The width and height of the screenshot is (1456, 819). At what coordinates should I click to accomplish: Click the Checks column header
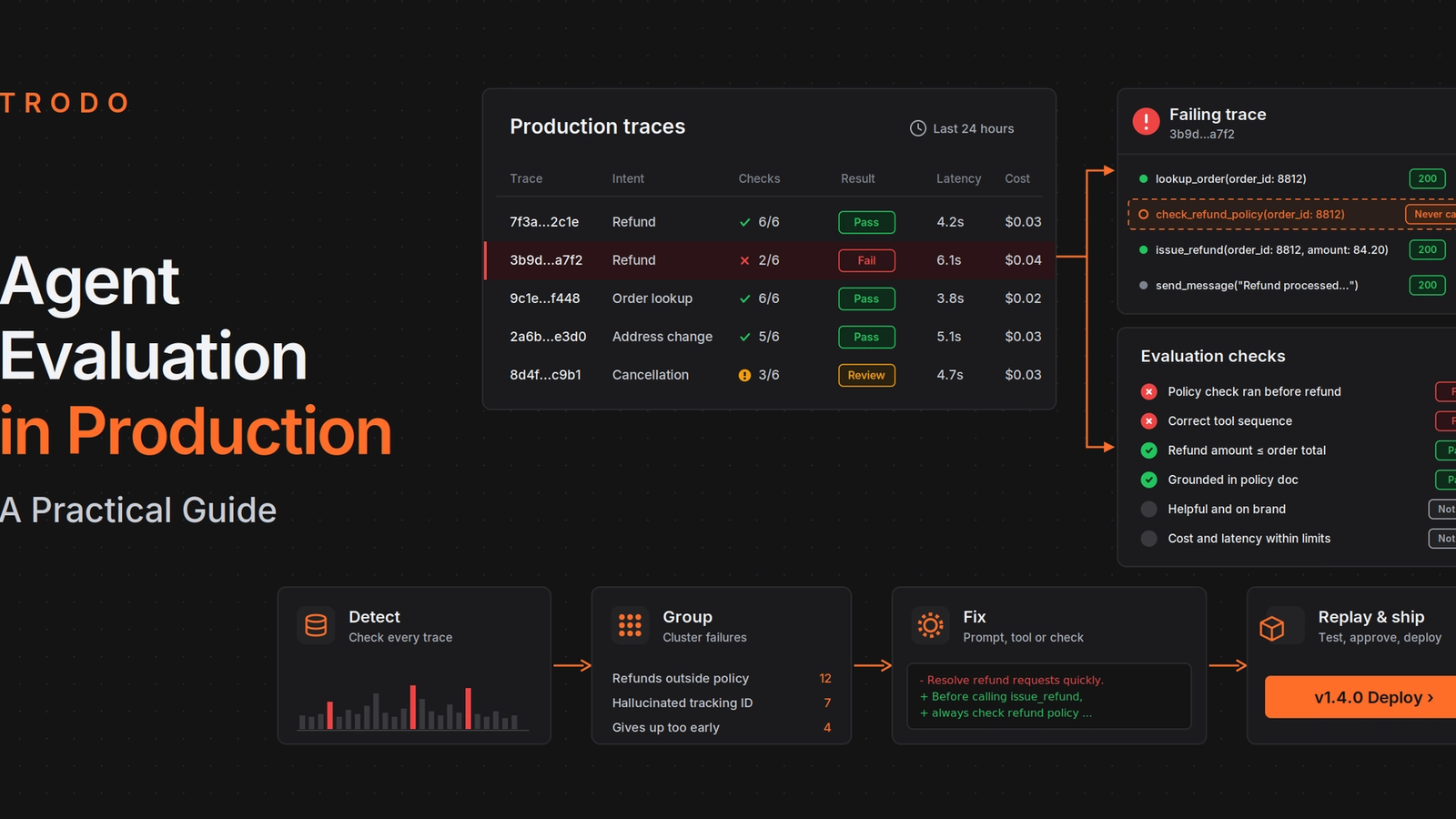(759, 178)
